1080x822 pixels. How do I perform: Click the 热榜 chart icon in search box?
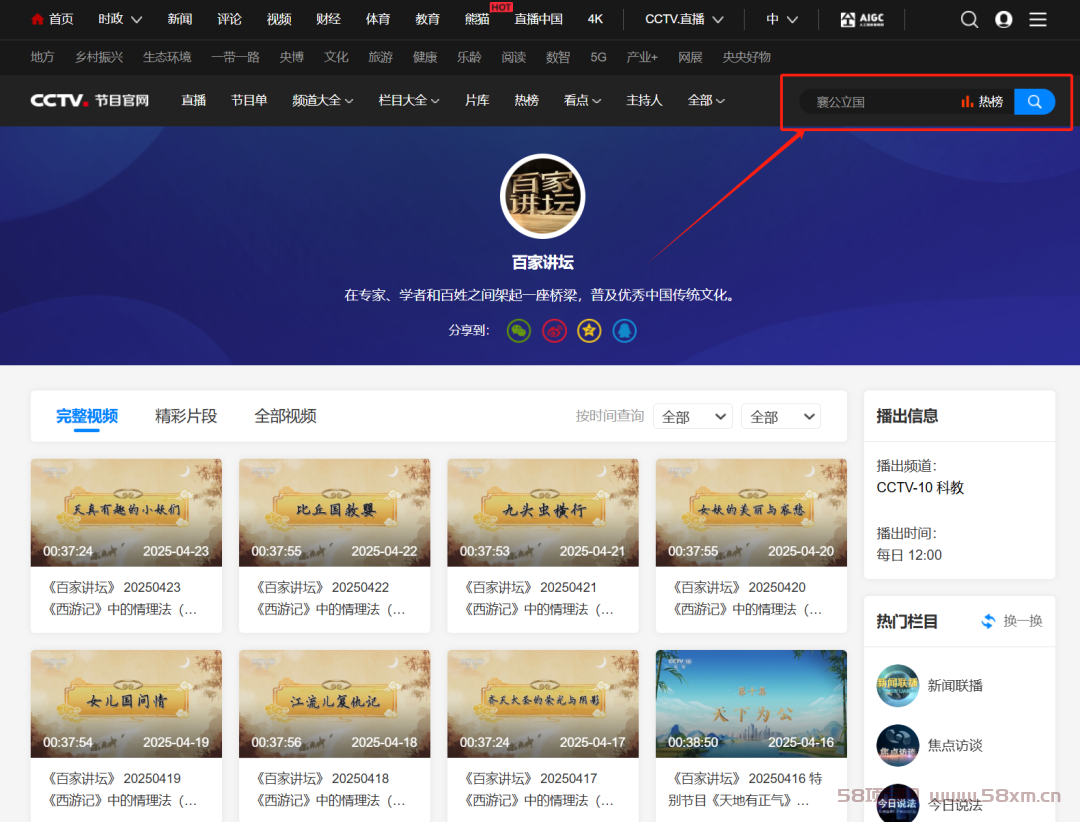coord(967,101)
